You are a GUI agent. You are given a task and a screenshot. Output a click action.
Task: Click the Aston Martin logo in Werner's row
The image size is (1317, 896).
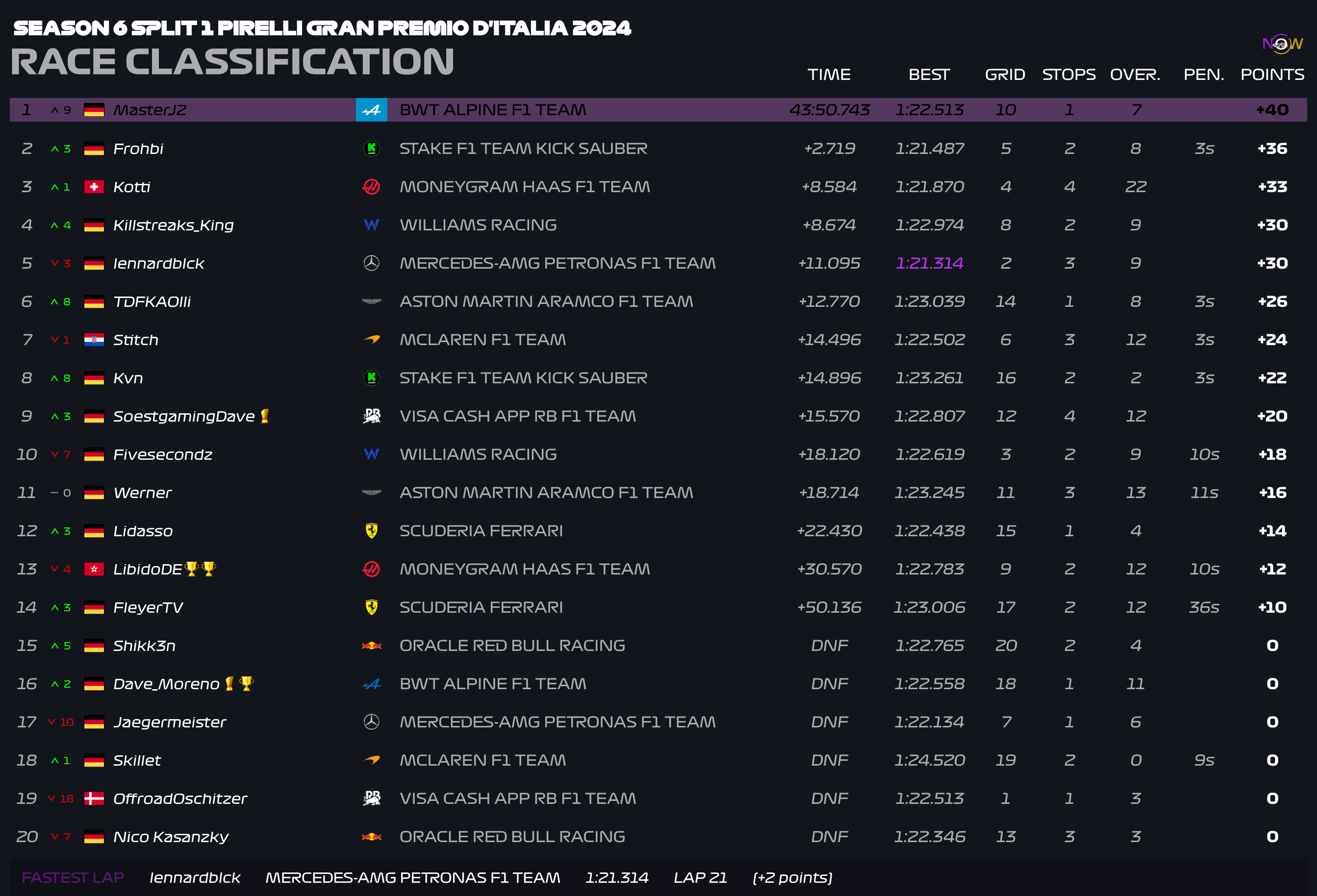pyautogui.click(x=371, y=493)
